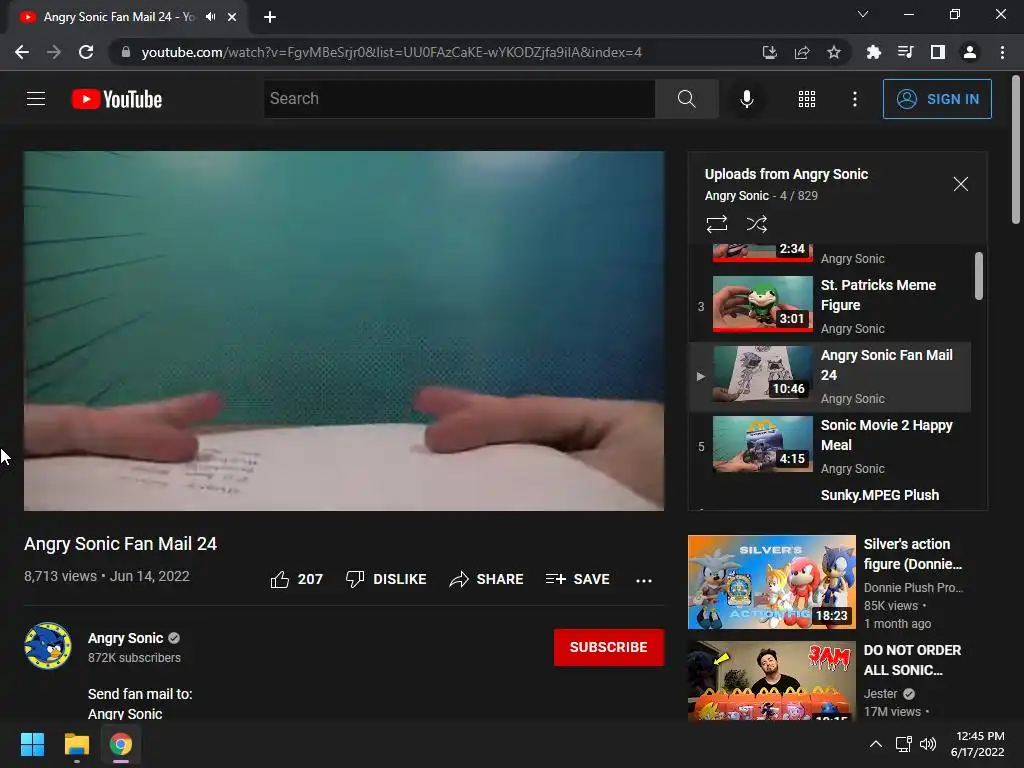Open Chrome media controls icon

(x=905, y=52)
